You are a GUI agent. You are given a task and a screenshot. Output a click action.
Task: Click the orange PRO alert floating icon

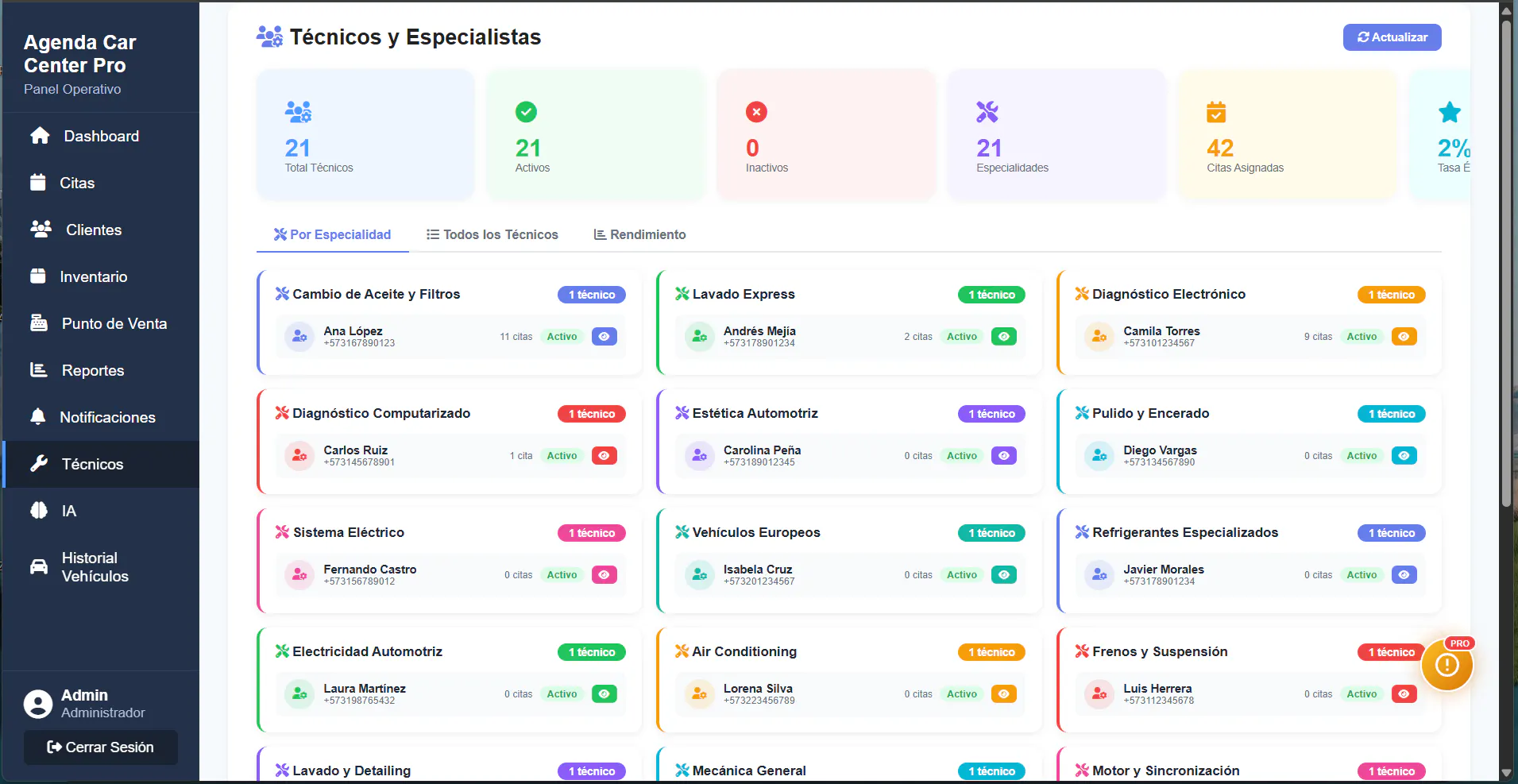pyautogui.click(x=1447, y=665)
